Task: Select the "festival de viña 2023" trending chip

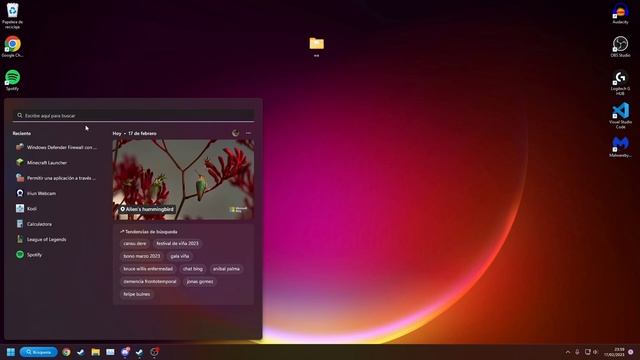Action: [x=177, y=243]
